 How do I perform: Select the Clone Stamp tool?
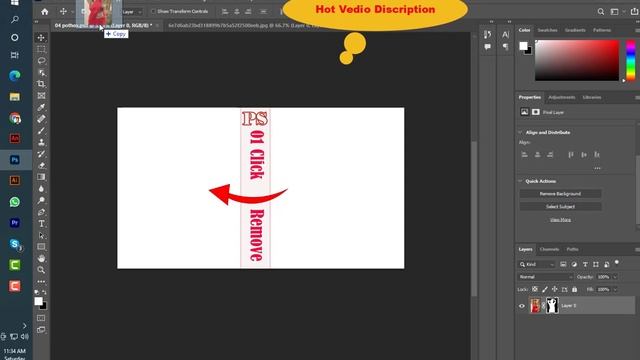[x=41, y=142]
